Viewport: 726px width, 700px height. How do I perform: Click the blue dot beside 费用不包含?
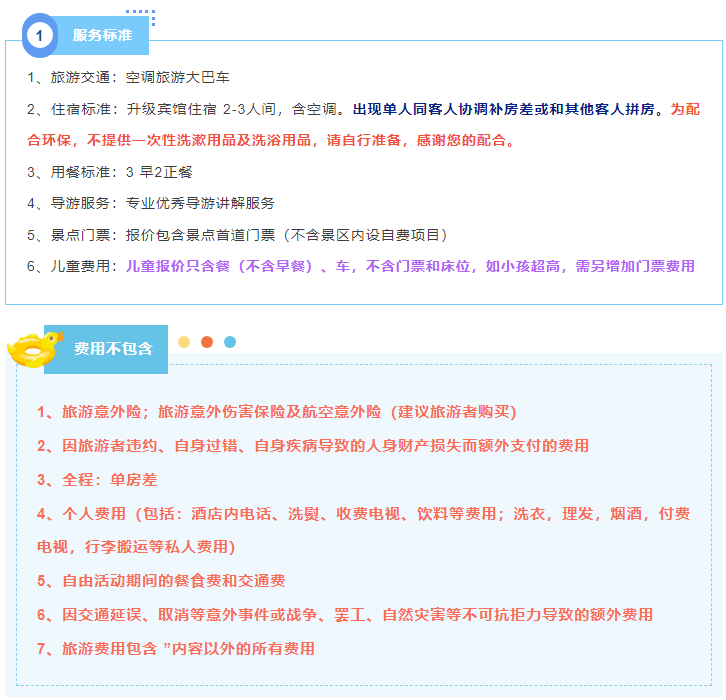[230, 342]
